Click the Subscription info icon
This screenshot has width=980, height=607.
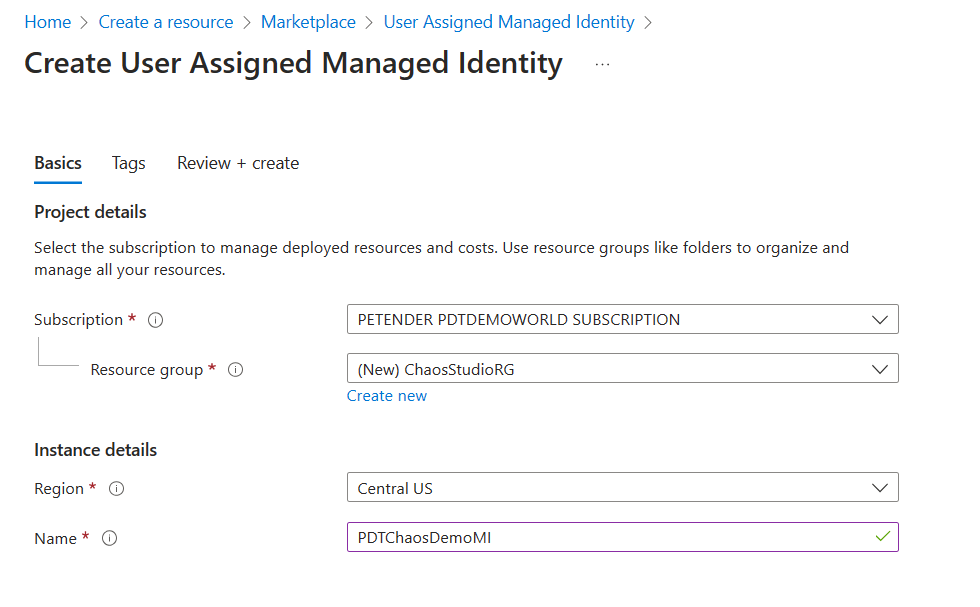(155, 320)
